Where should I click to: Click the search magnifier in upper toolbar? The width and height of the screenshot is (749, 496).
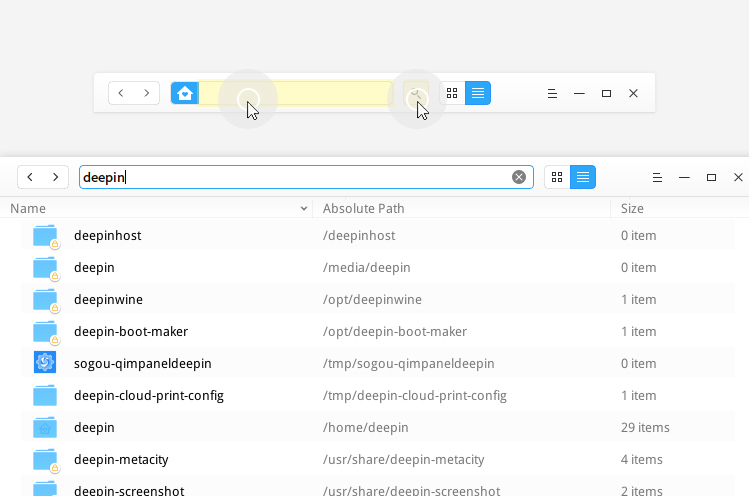point(416,93)
